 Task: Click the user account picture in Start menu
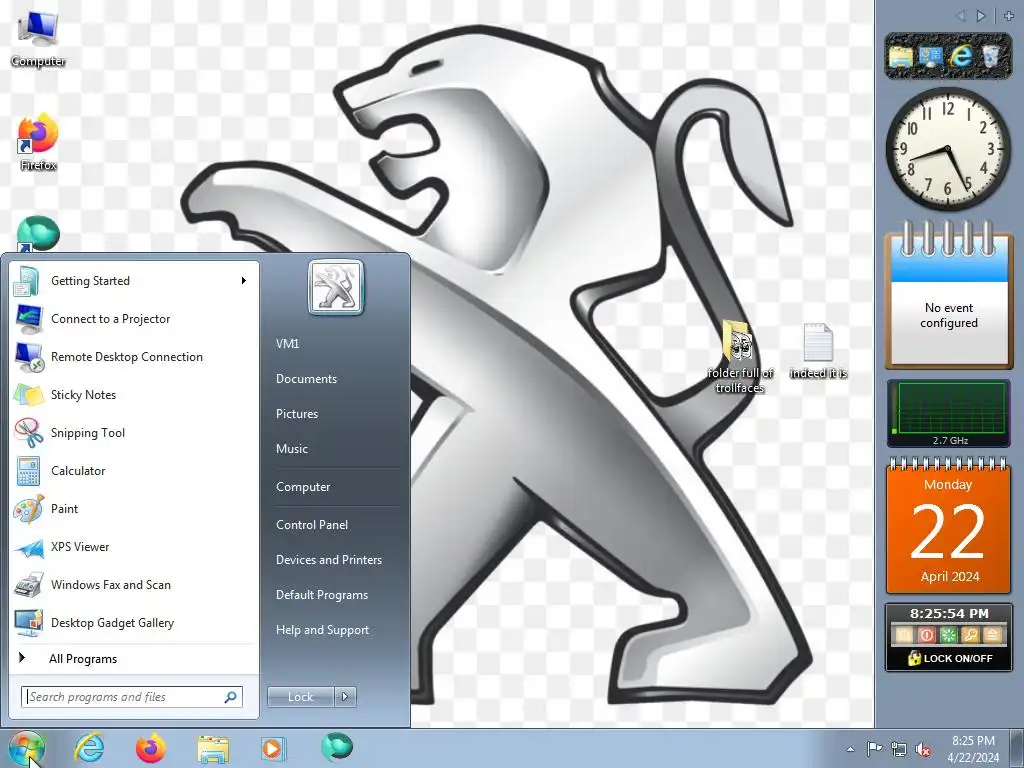point(336,287)
